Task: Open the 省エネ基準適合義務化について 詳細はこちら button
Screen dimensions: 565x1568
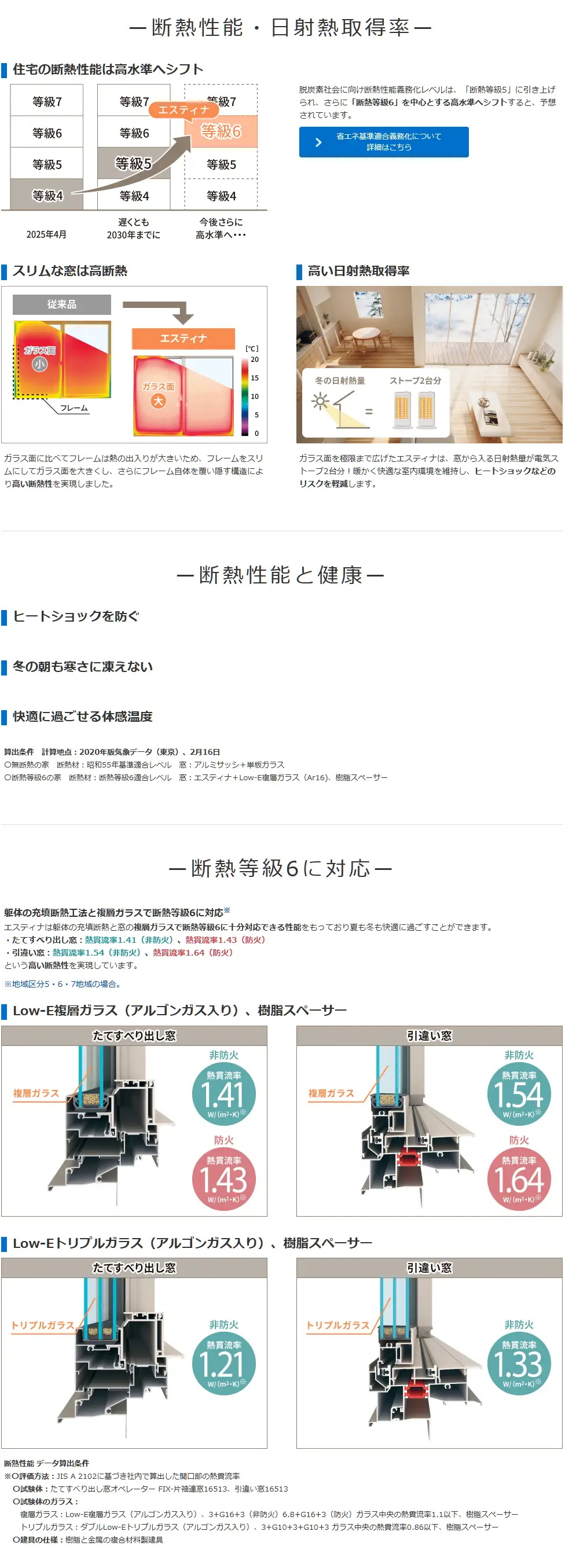Action: coord(384,142)
